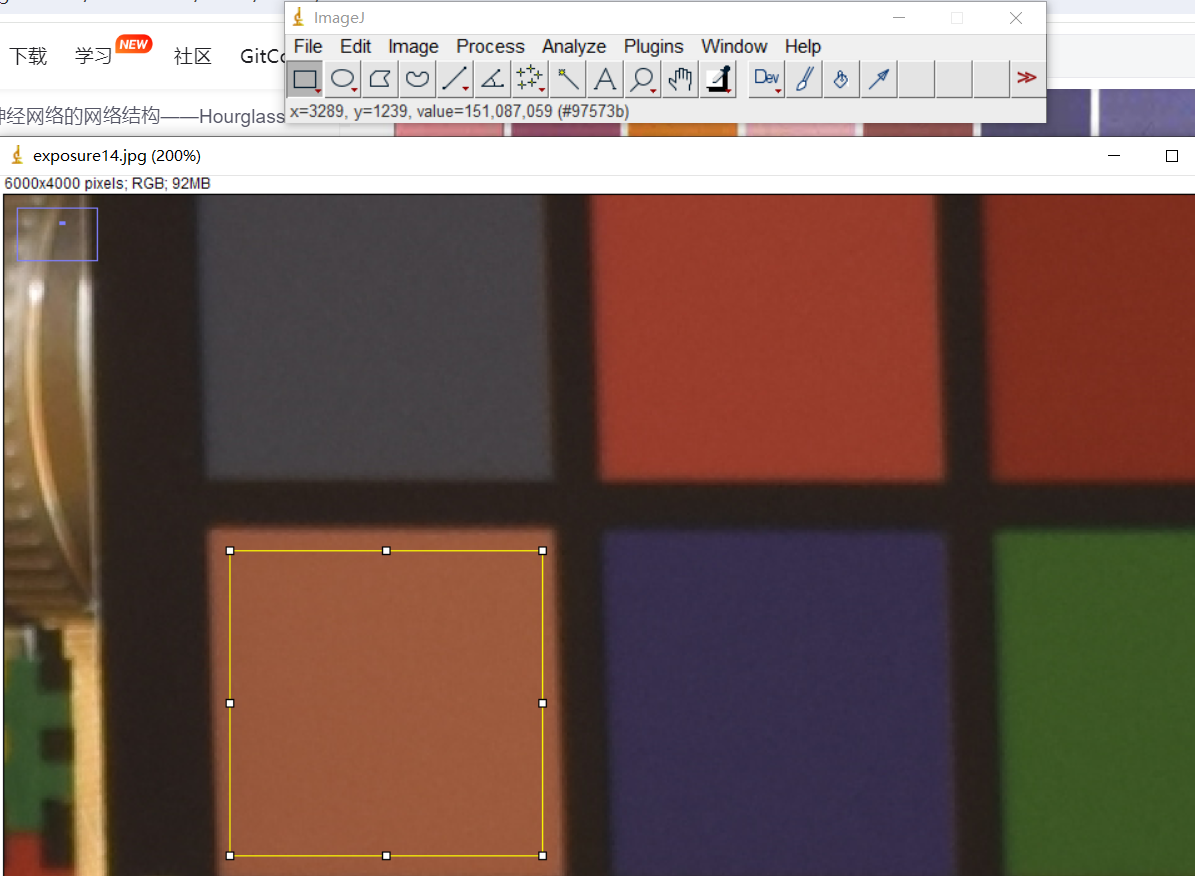This screenshot has height=876, width=1195.
Task: Expand More Tools double-arrow menu
Action: [1026, 78]
